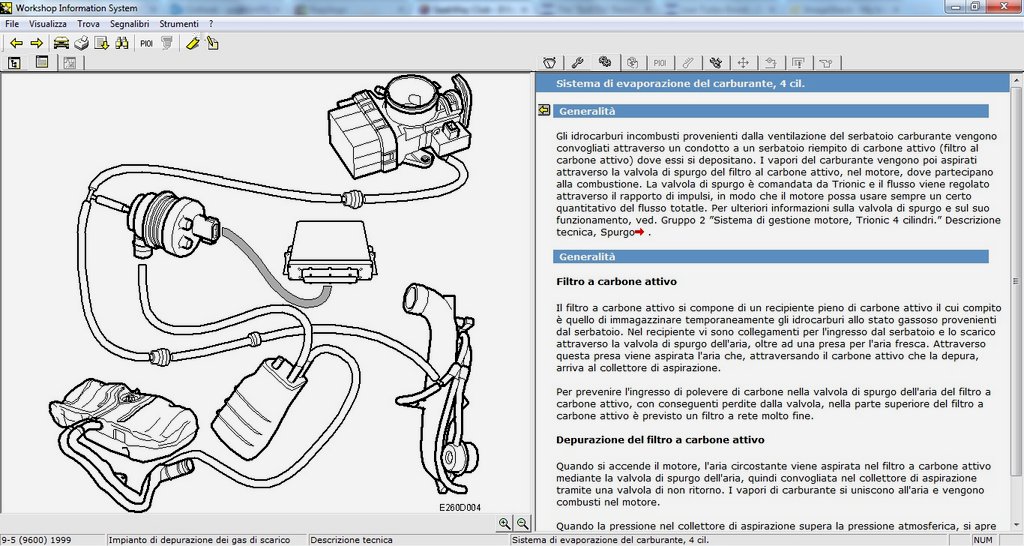1024x546 pixels.
Task: Click the pencil note icon
Action: click(x=212, y=44)
